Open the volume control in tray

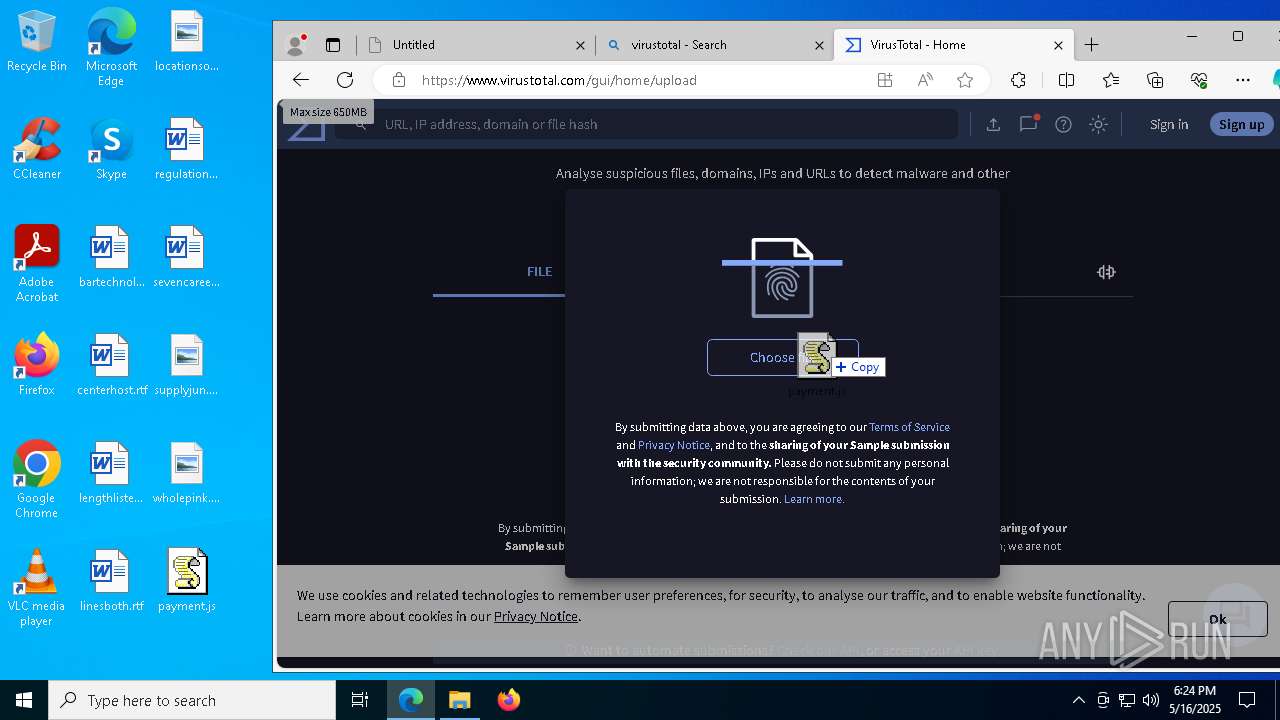tap(1151, 700)
